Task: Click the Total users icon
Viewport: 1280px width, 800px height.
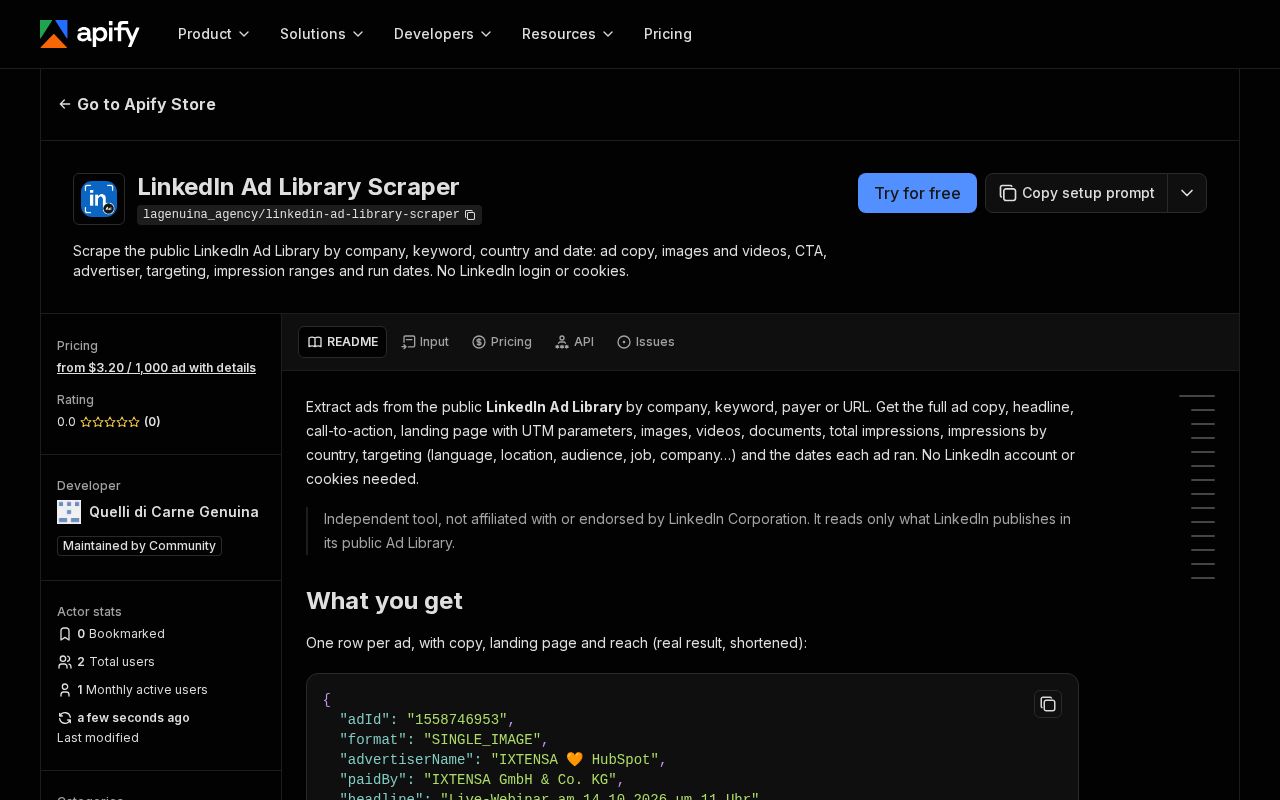Action: pyautogui.click(x=65, y=662)
